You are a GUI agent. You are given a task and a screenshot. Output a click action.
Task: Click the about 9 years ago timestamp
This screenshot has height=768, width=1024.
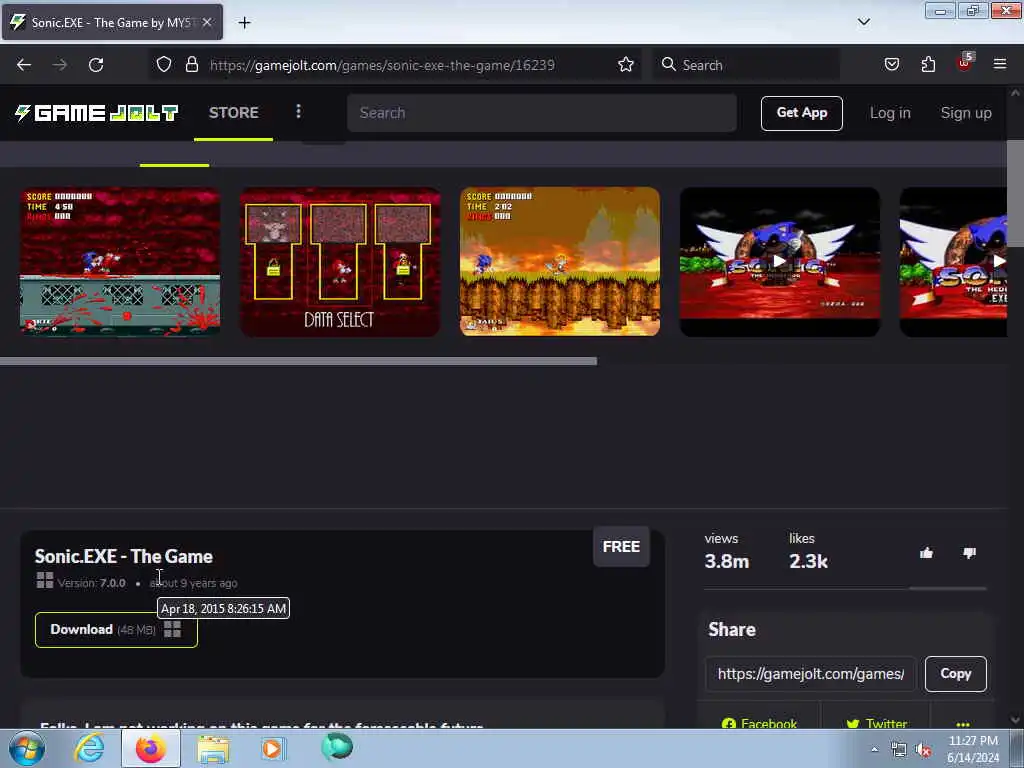pos(193,583)
